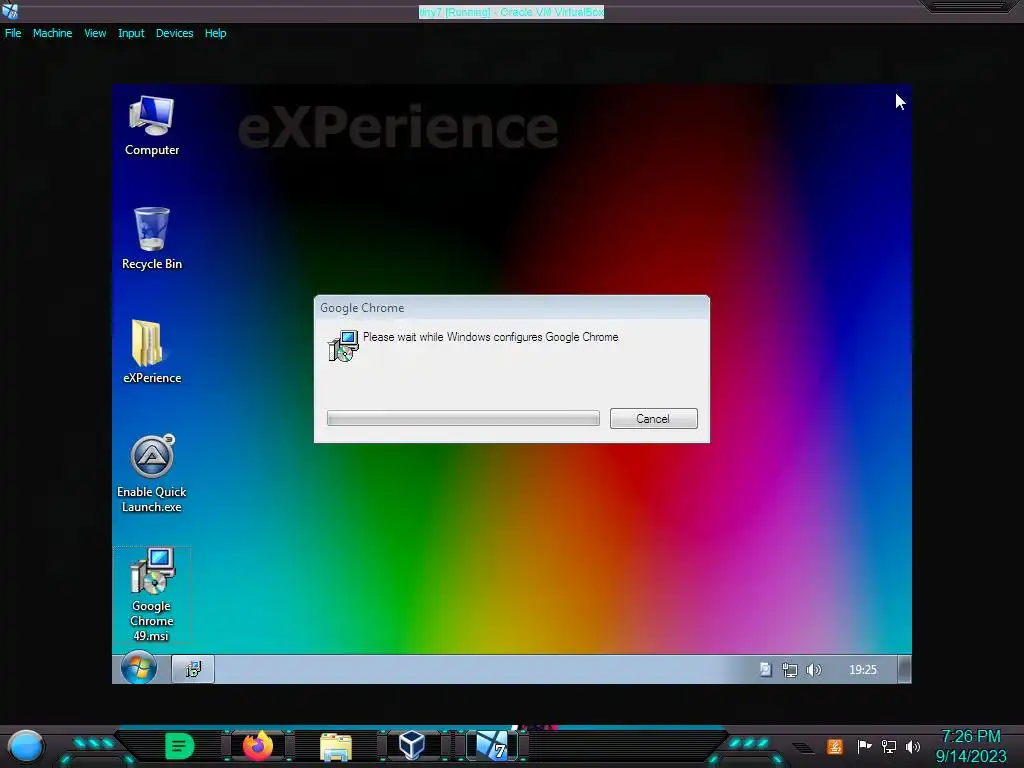Click guest tray volume speaker icon

tap(813, 670)
